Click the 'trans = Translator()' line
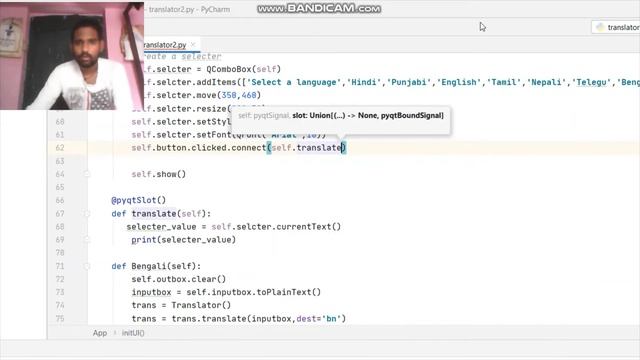Image resolution: width=640 pixels, height=360 pixels. coord(181,305)
